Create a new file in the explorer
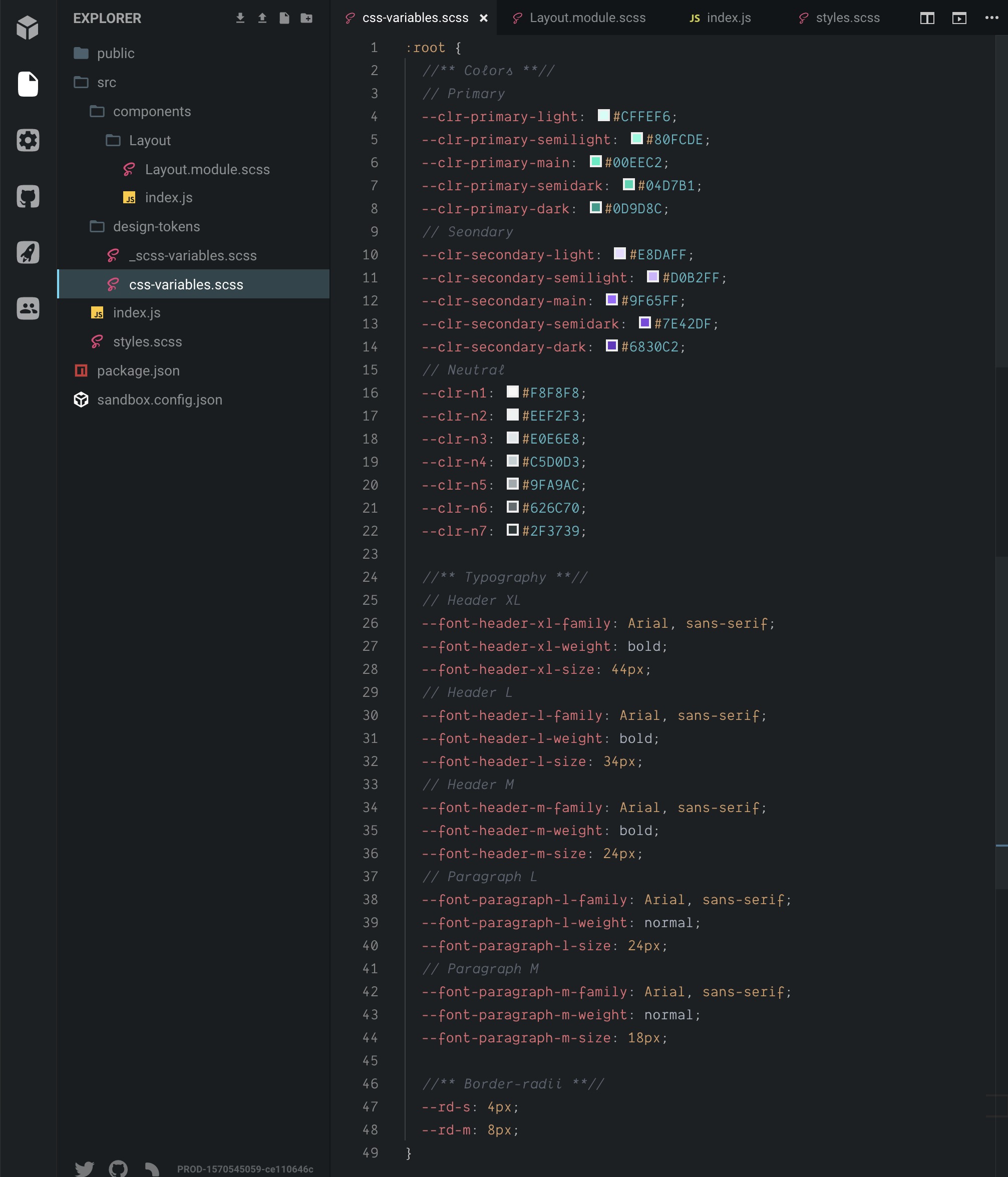 click(x=284, y=18)
